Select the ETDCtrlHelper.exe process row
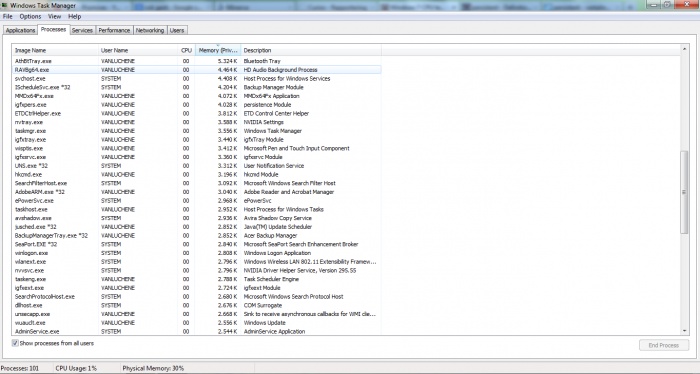The width and height of the screenshot is (700, 374). coord(197,113)
